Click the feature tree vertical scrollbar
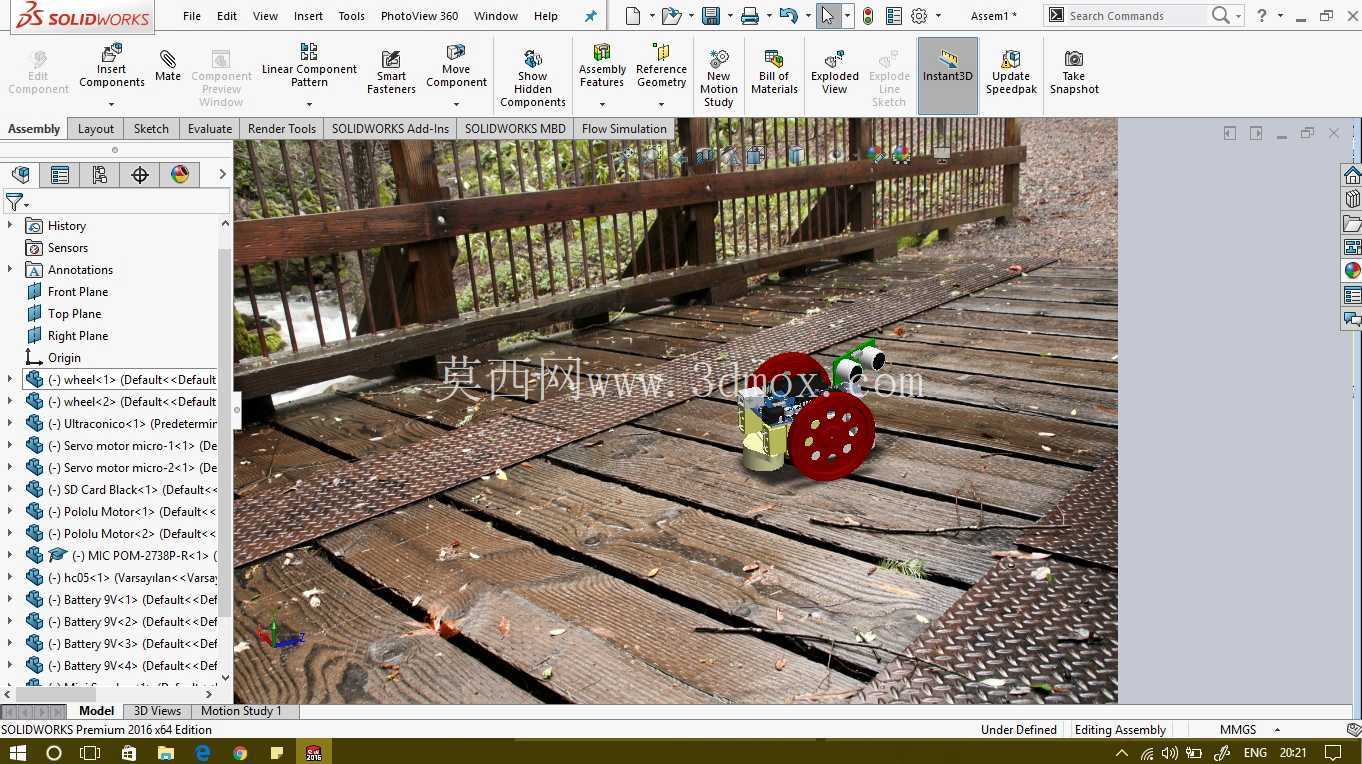The image size is (1362, 764). pyautogui.click(x=225, y=430)
